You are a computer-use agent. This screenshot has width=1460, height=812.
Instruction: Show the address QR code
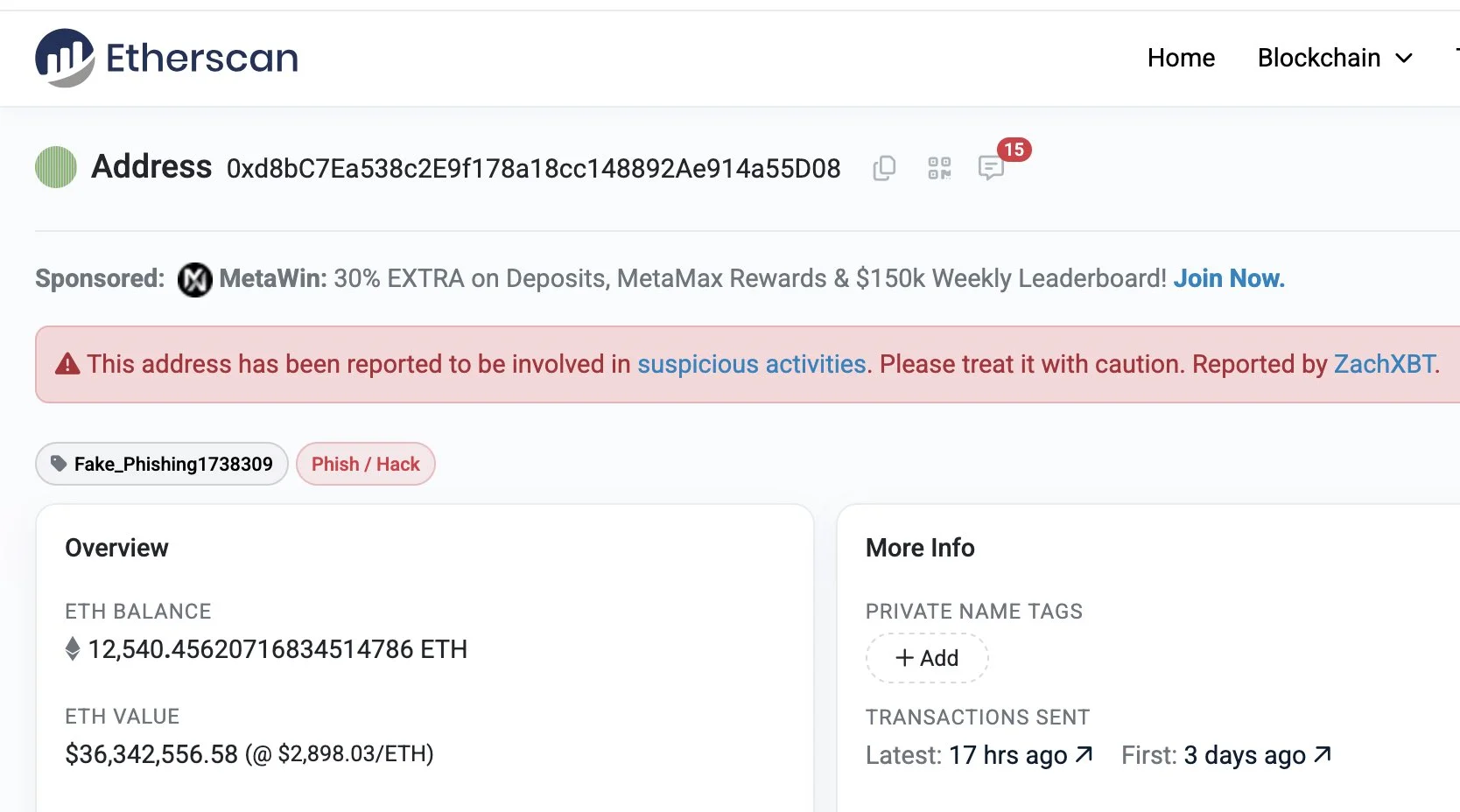coord(939,168)
